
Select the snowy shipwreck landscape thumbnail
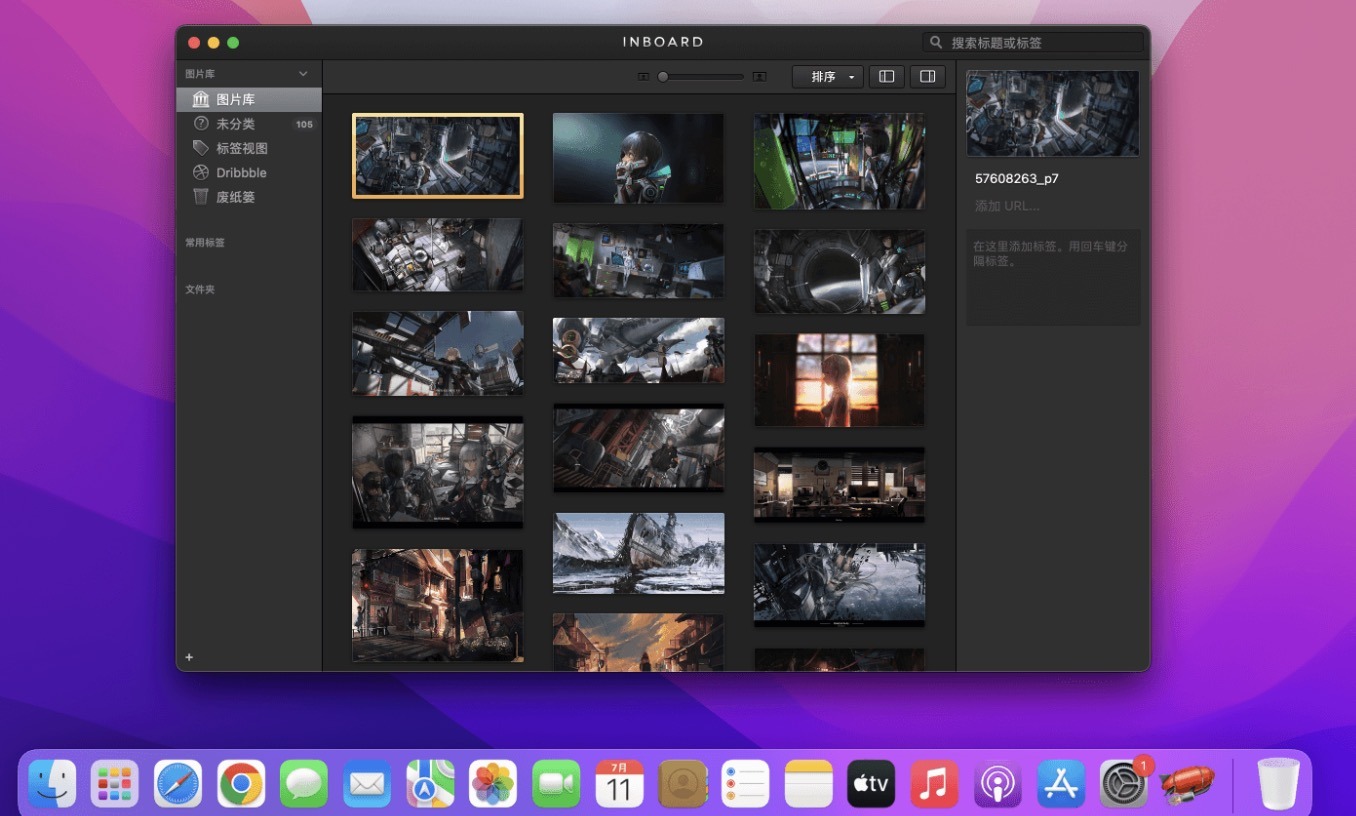pos(638,554)
